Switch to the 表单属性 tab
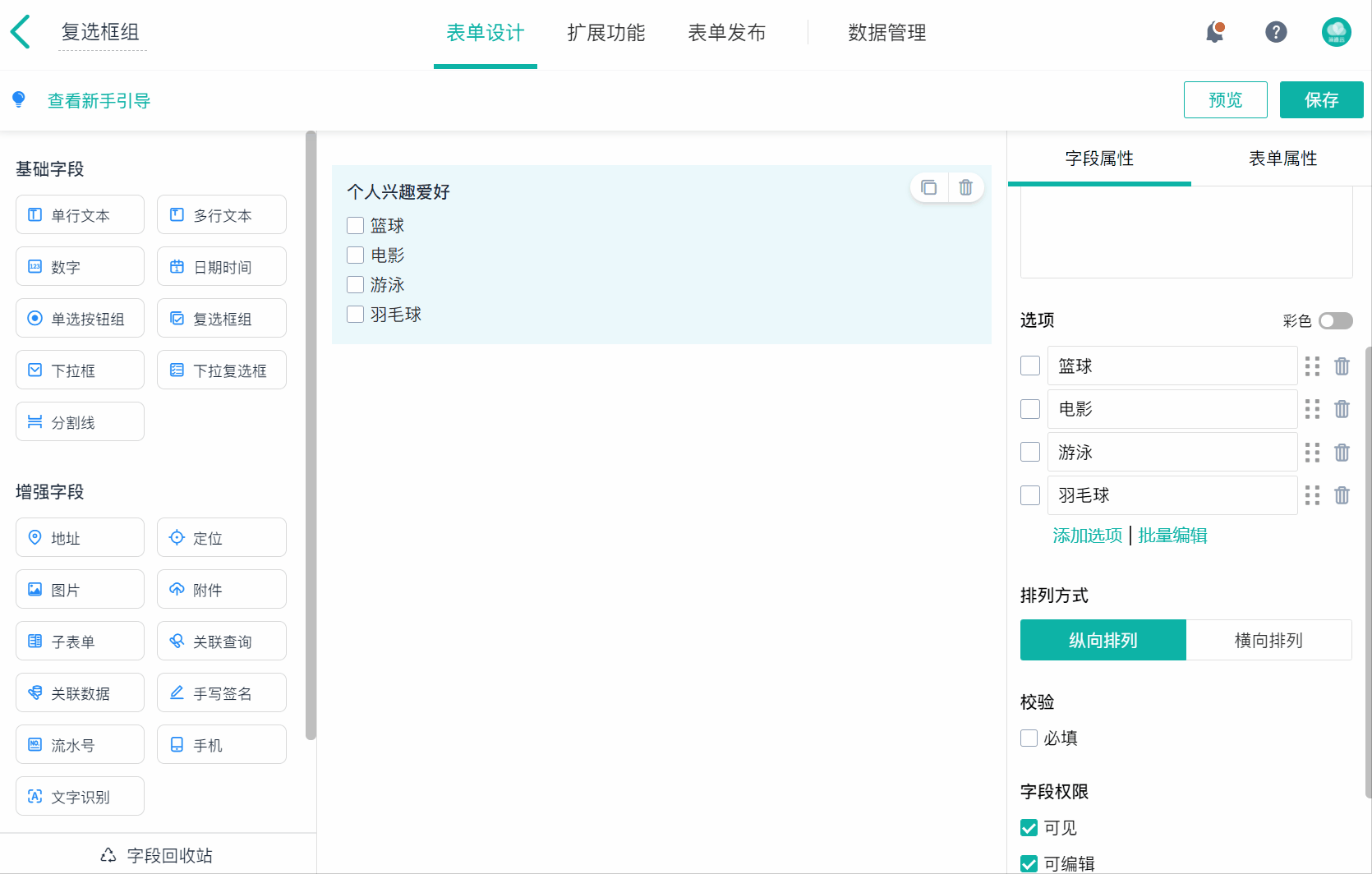Screen dimensions: 1372x874 (1282, 159)
